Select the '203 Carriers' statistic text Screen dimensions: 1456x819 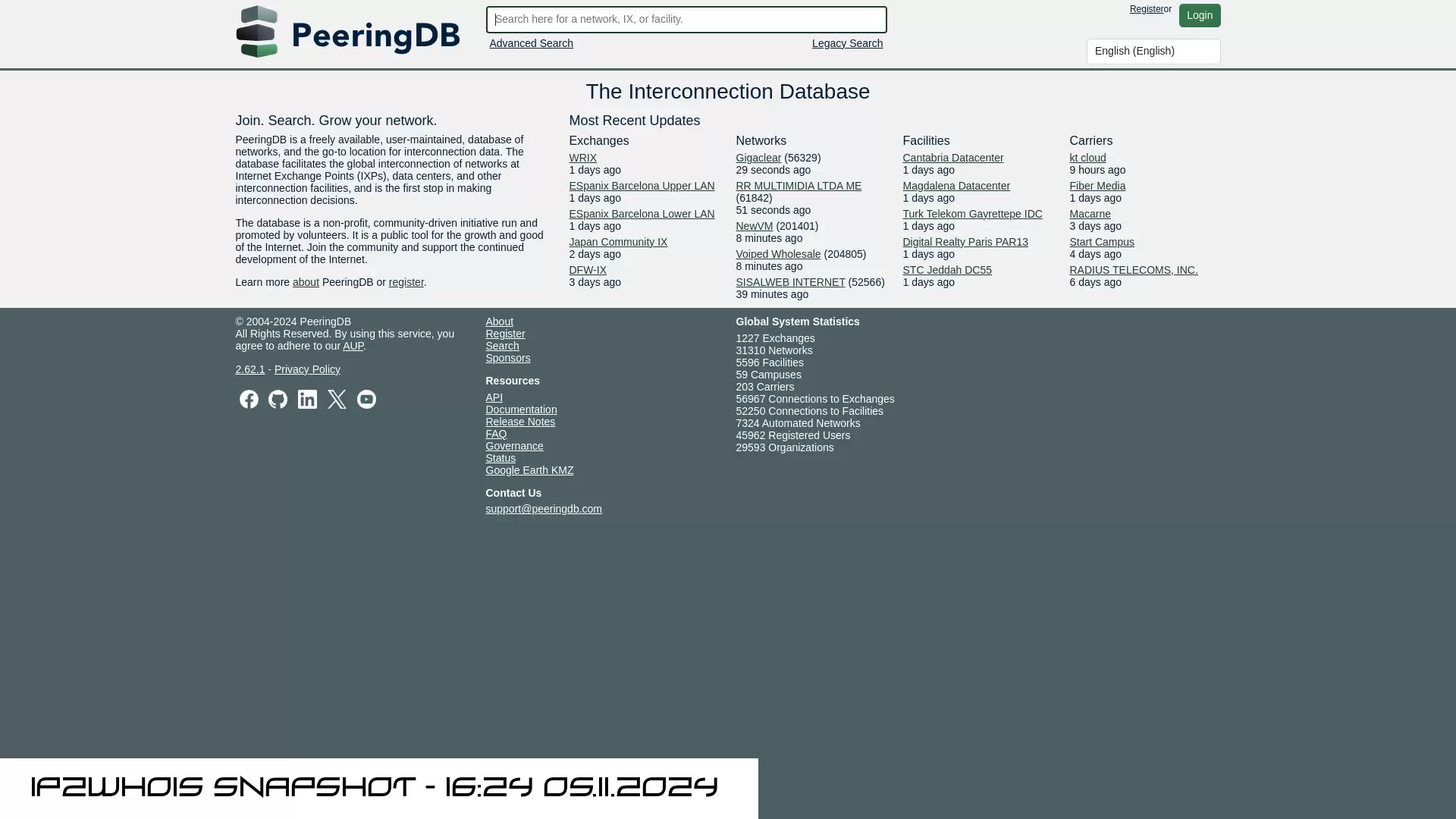[x=765, y=387]
